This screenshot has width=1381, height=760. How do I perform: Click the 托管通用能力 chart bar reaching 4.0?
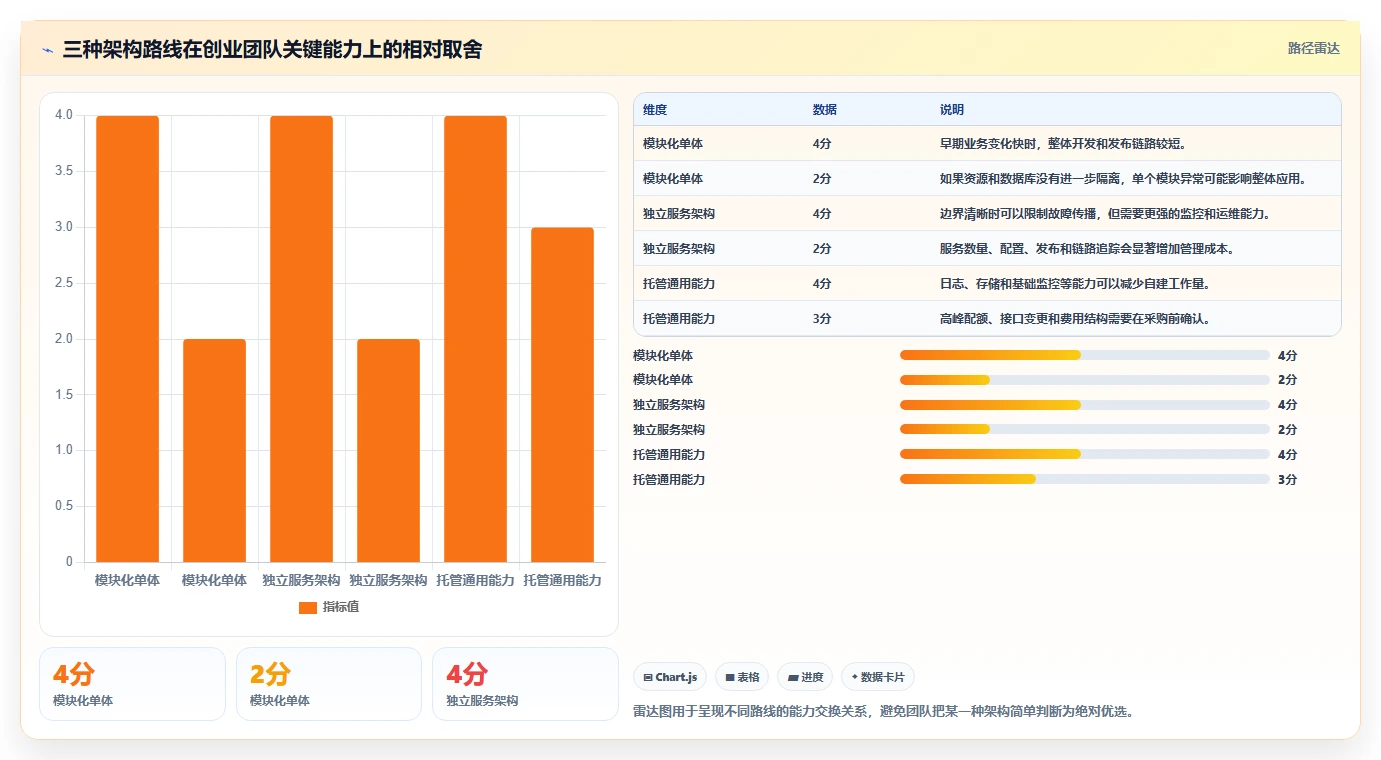(x=475, y=339)
